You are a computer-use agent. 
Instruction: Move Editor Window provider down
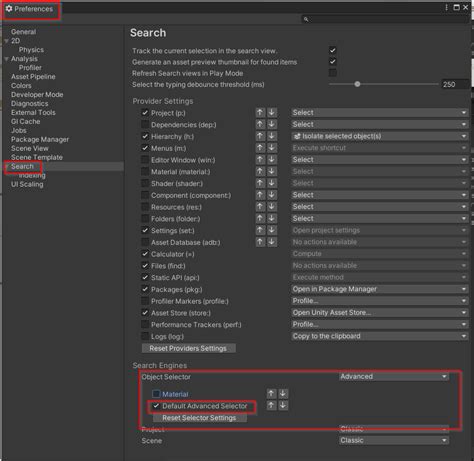click(x=272, y=160)
